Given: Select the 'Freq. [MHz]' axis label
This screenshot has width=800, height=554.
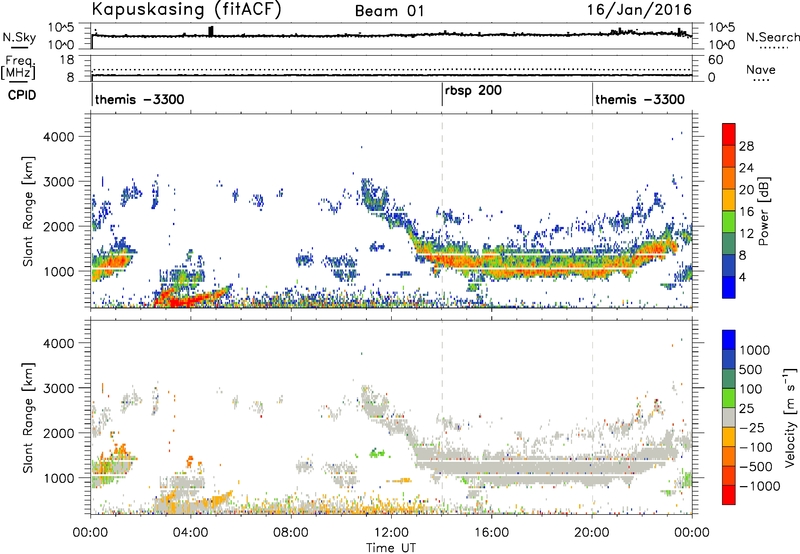Looking at the screenshot, I should 18,68.
